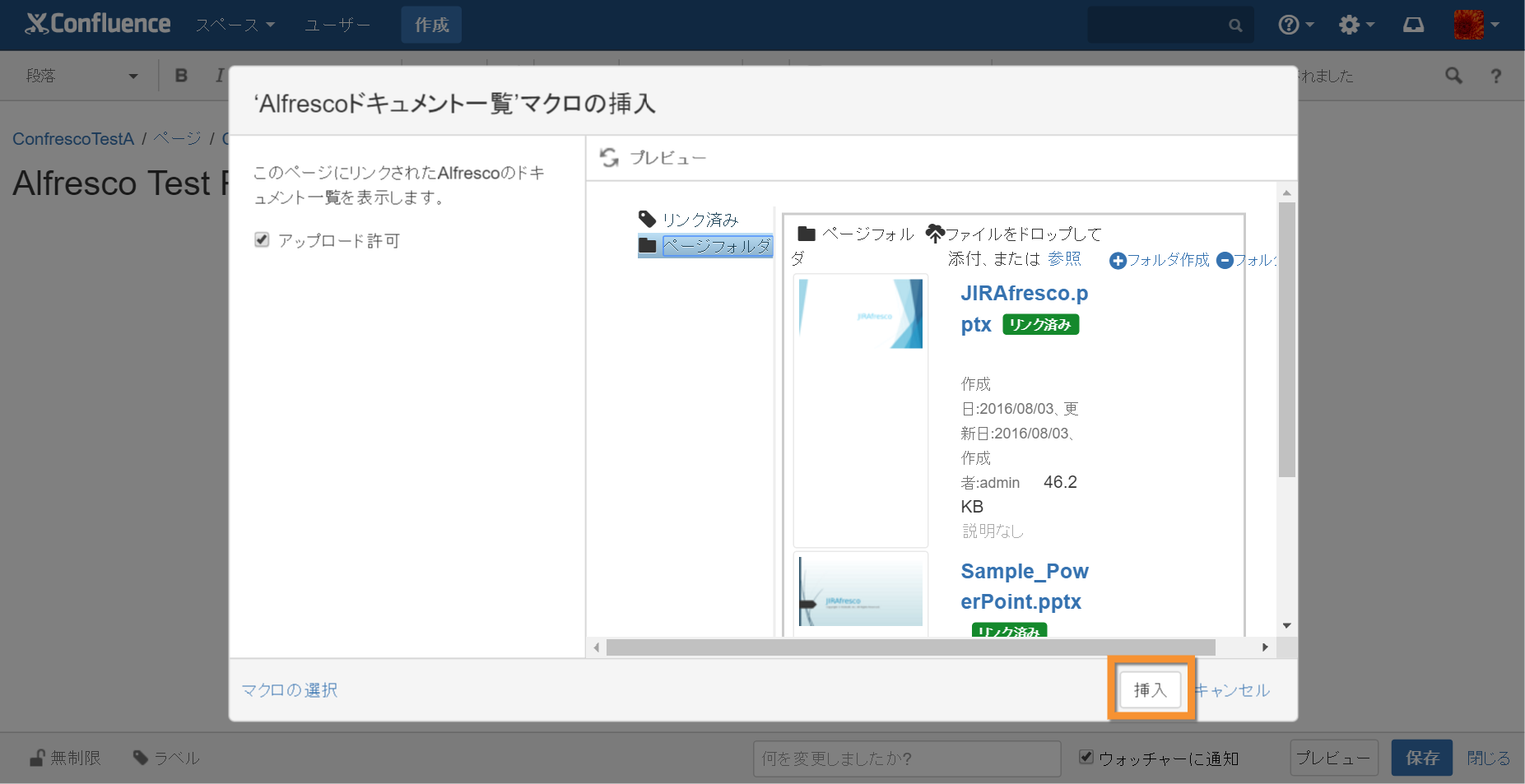Focus the header search field
1525x784 pixels.
1170,25
